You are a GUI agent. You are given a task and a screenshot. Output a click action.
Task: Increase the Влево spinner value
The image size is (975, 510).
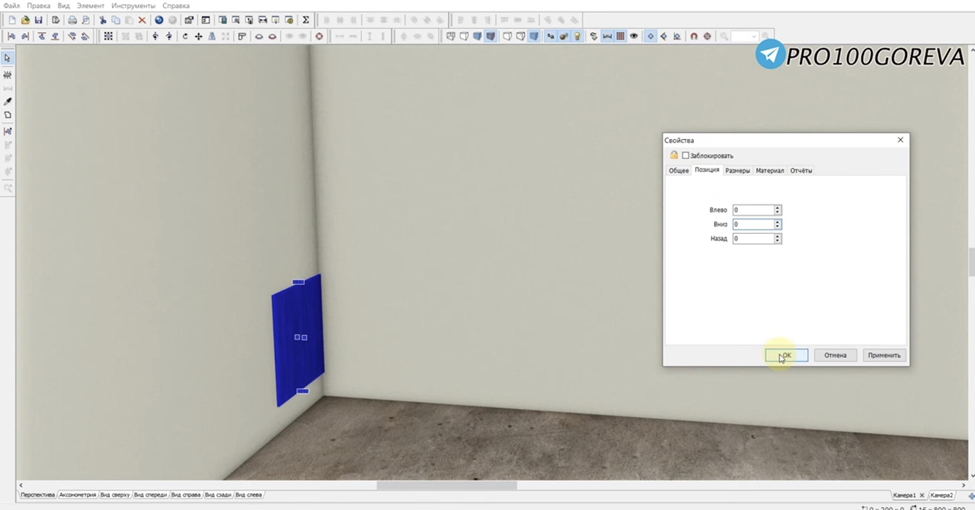(x=778, y=207)
